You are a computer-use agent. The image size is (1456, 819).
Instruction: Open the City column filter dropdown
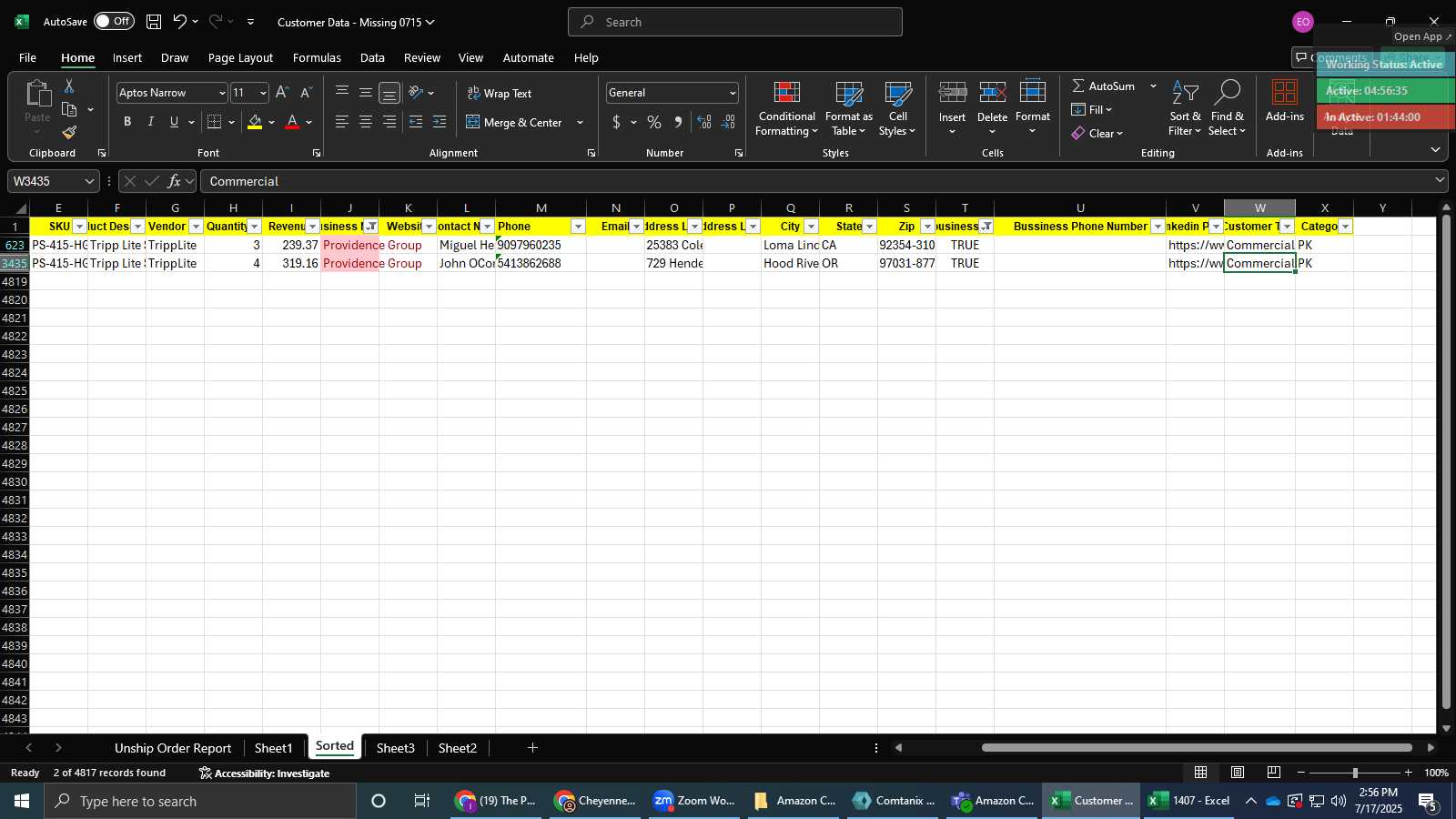pyautogui.click(x=811, y=227)
